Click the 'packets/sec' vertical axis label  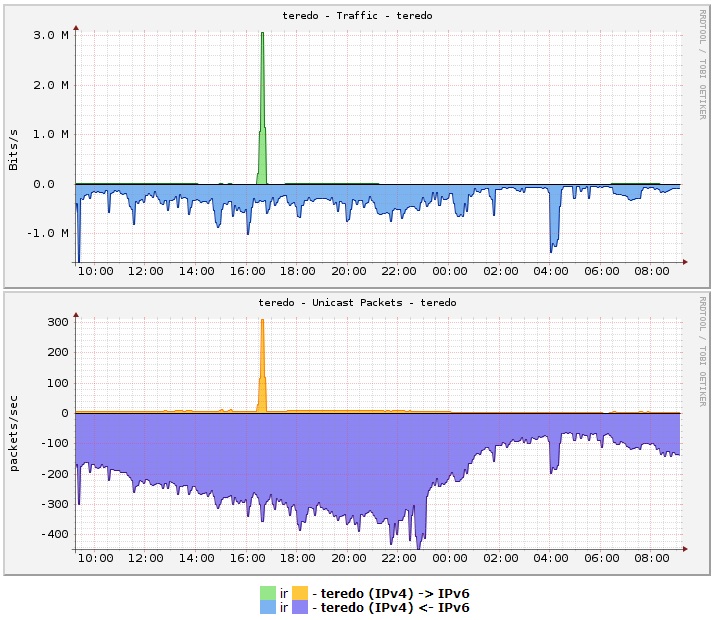[x=13, y=433]
